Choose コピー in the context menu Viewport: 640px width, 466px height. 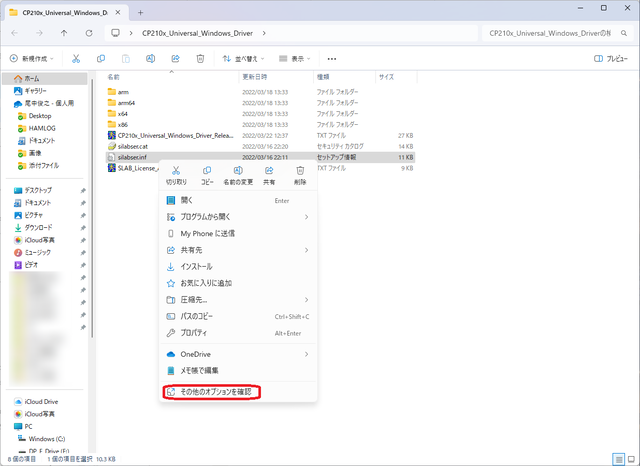pos(207,176)
